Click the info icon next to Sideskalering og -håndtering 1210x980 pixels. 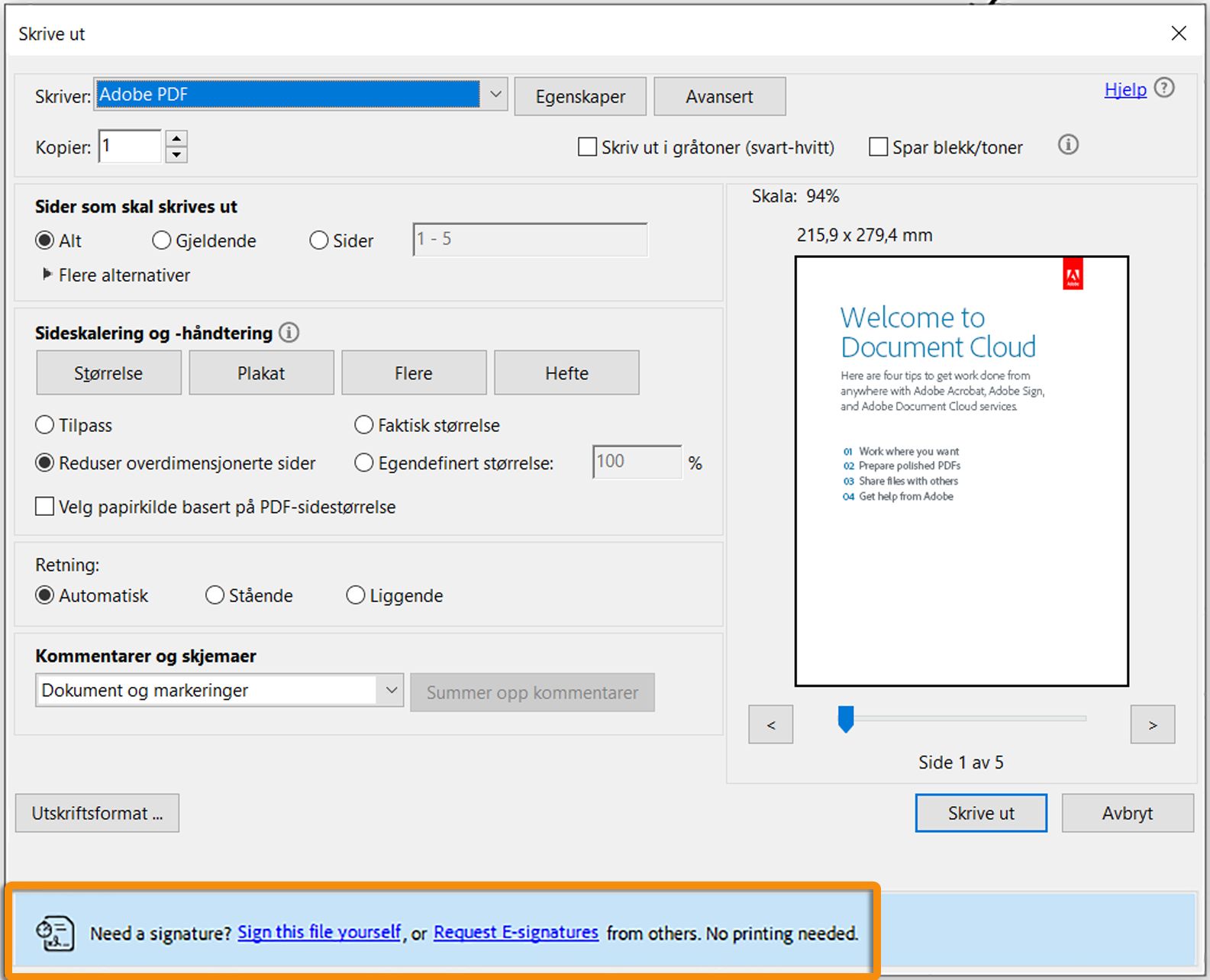289,333
